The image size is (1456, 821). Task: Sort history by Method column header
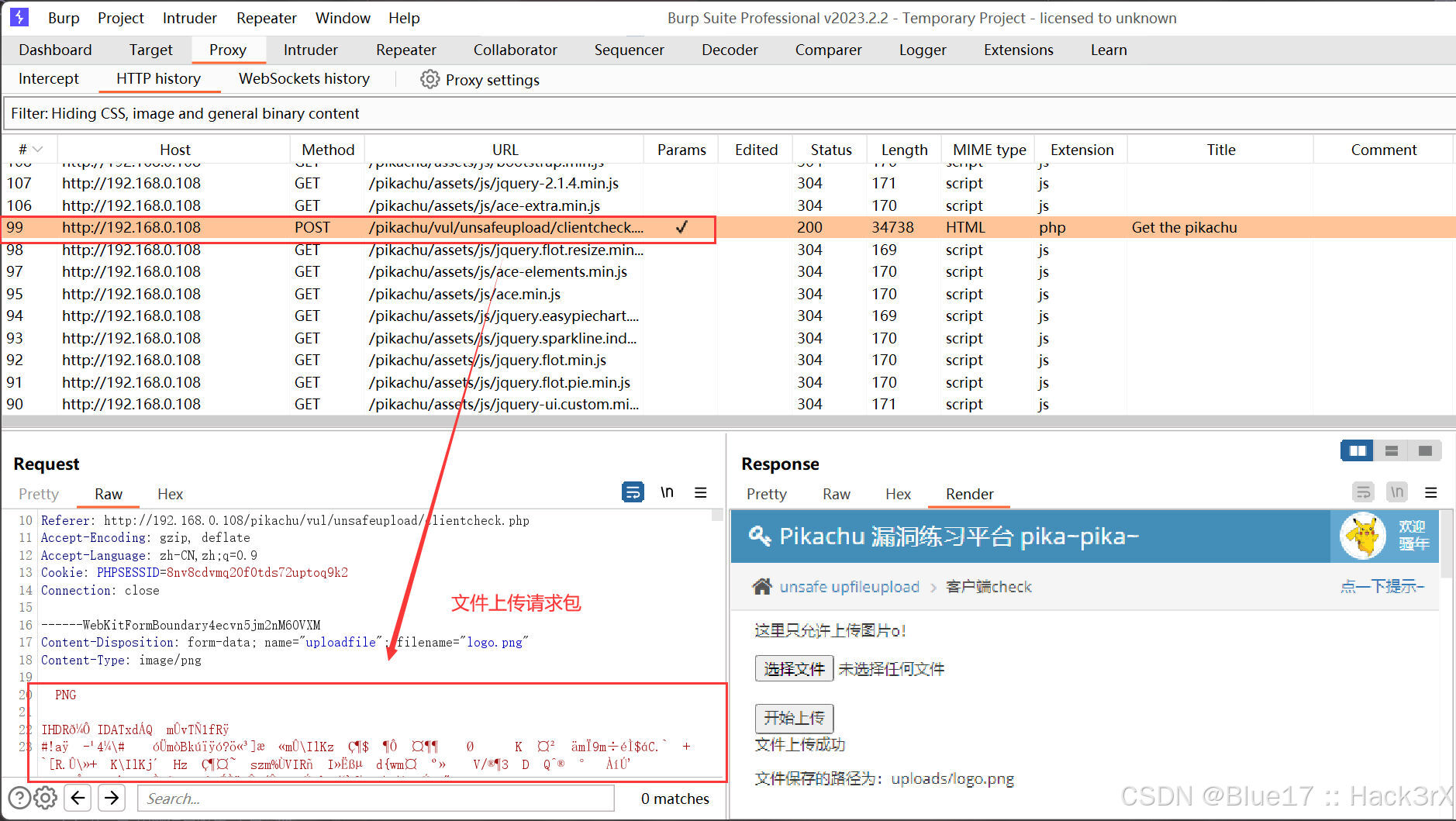pyautogui.click(x=328, y=150)
